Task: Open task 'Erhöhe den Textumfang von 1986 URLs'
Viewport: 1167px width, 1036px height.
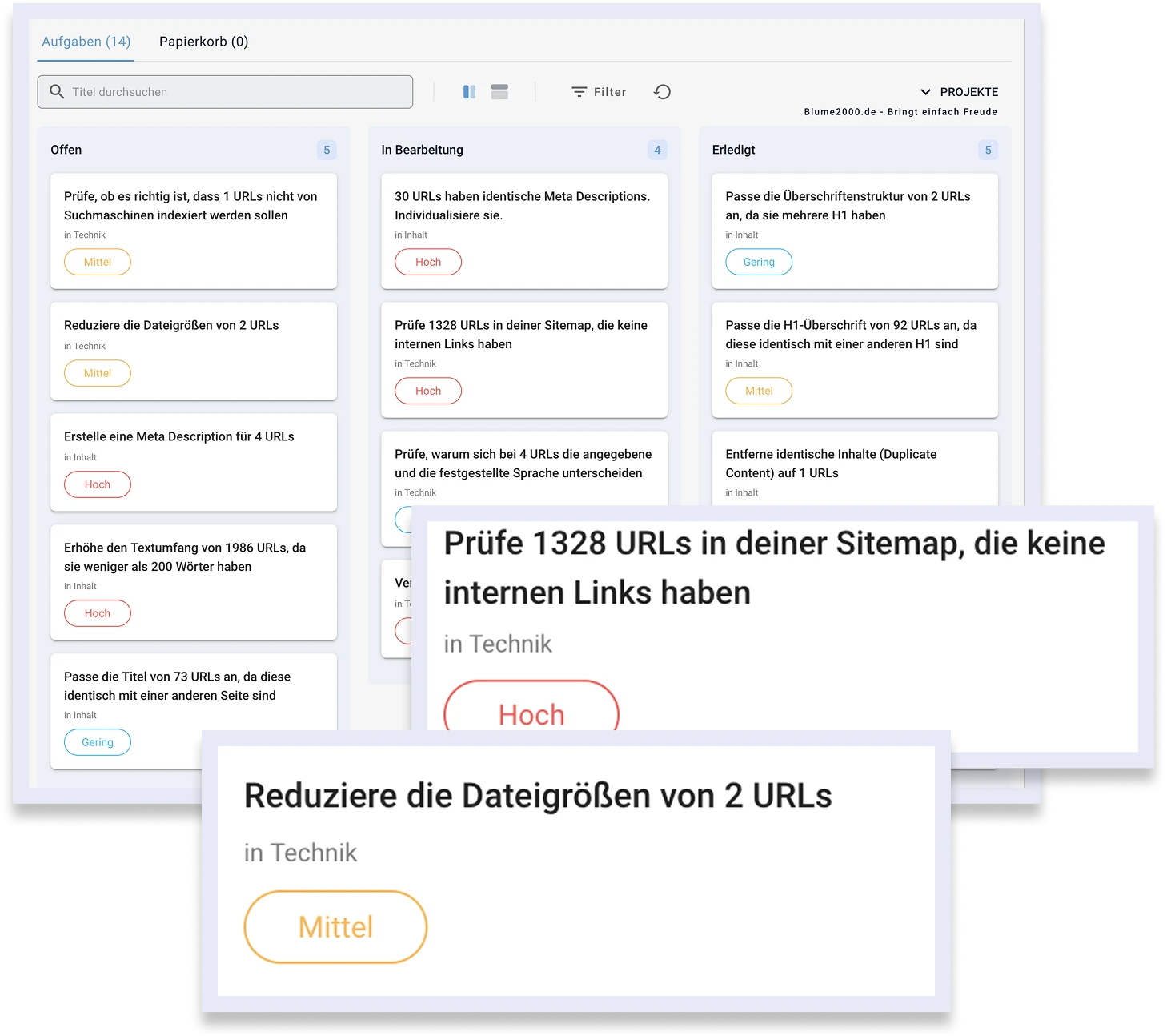Action: coord(185,556)
